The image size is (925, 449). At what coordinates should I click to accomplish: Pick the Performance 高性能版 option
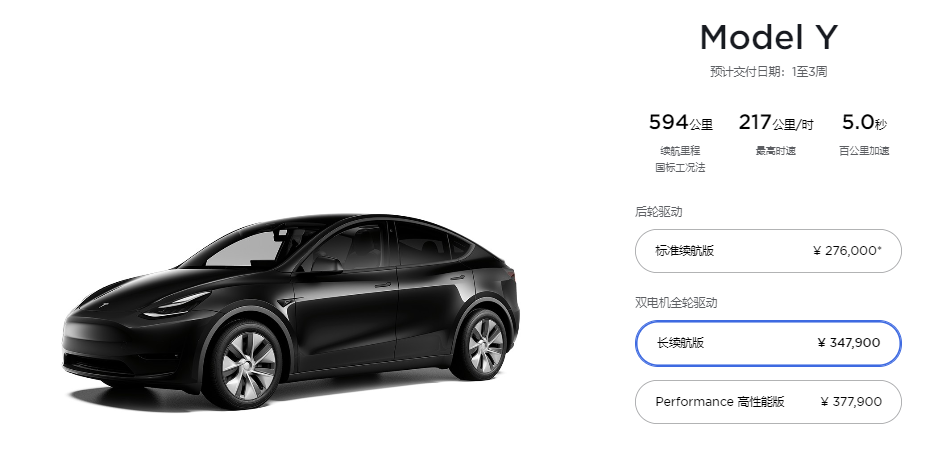(768, 402)
